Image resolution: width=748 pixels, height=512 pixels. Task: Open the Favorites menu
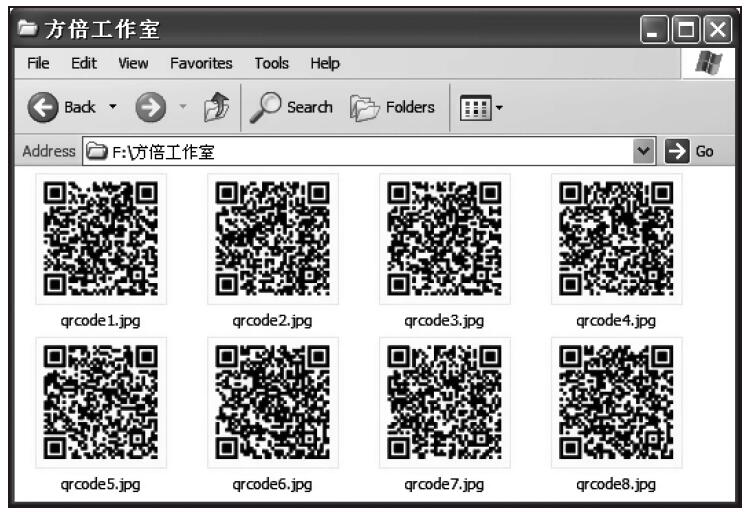201,63
